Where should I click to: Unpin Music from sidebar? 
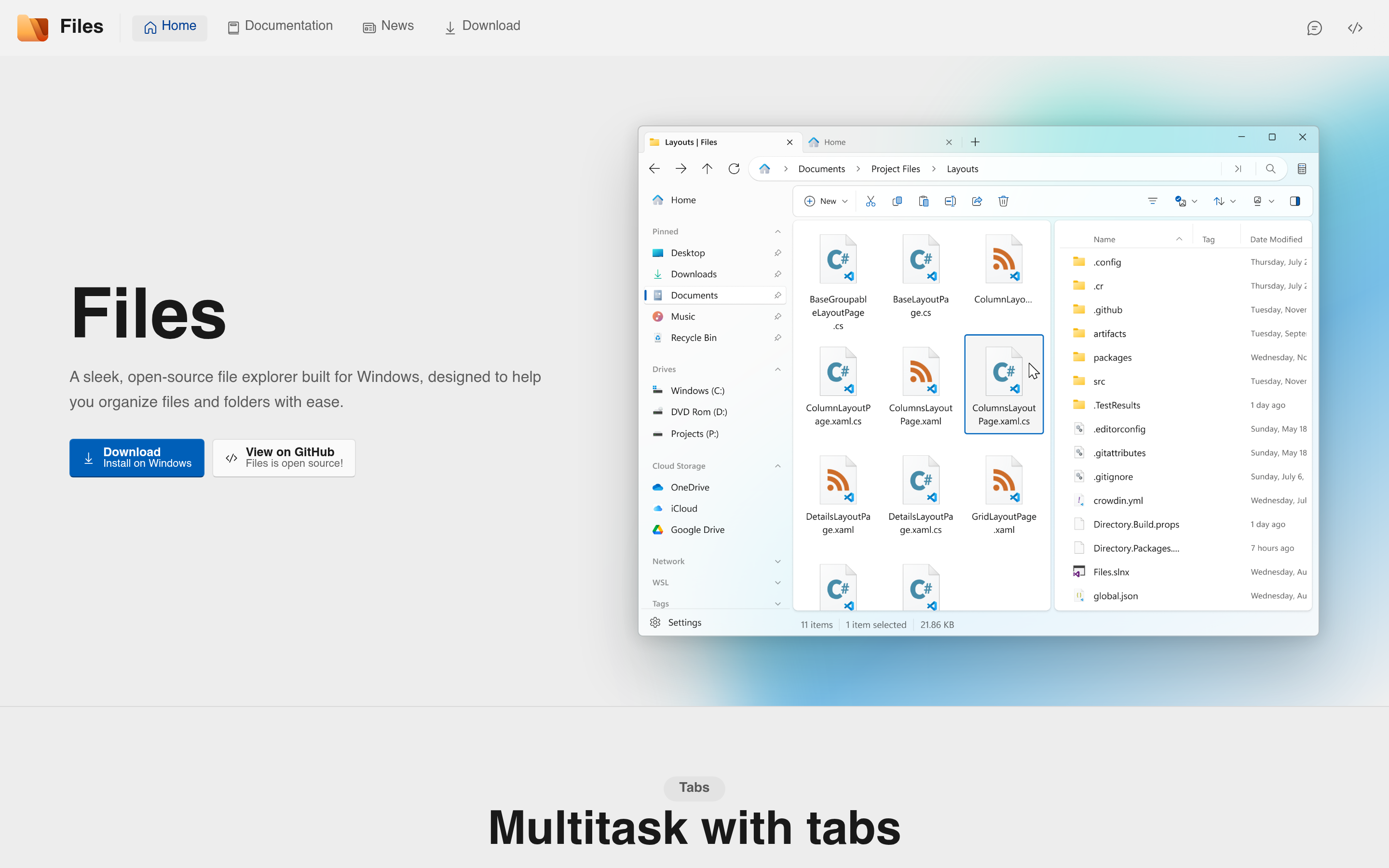(778, 316)
